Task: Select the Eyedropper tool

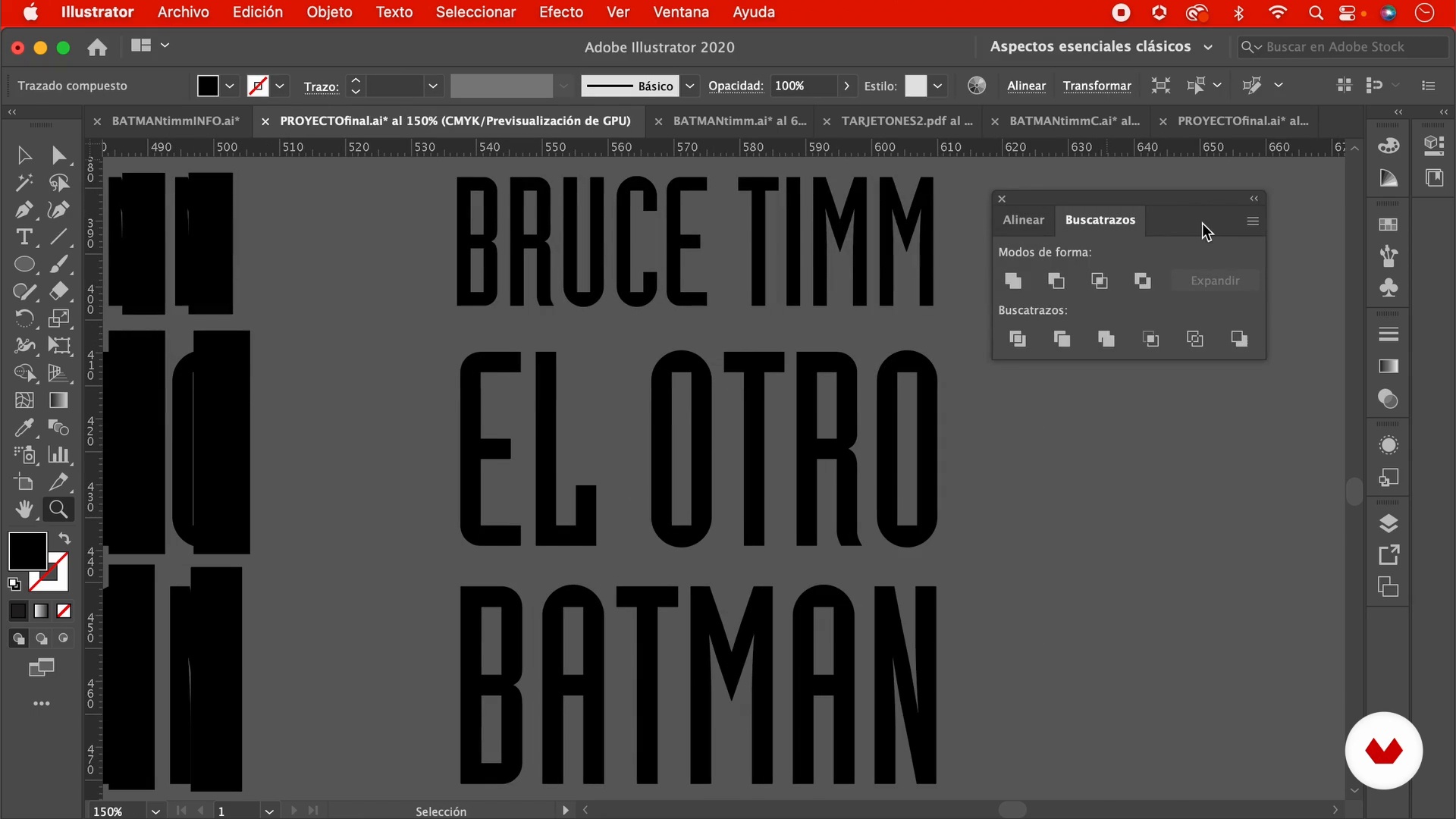Action: (x=24, y=428)
